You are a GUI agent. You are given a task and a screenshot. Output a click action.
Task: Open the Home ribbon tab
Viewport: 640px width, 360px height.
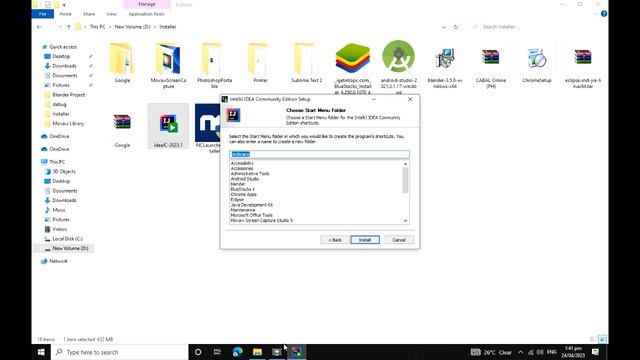pyautogui.click(x=65, y=14)
